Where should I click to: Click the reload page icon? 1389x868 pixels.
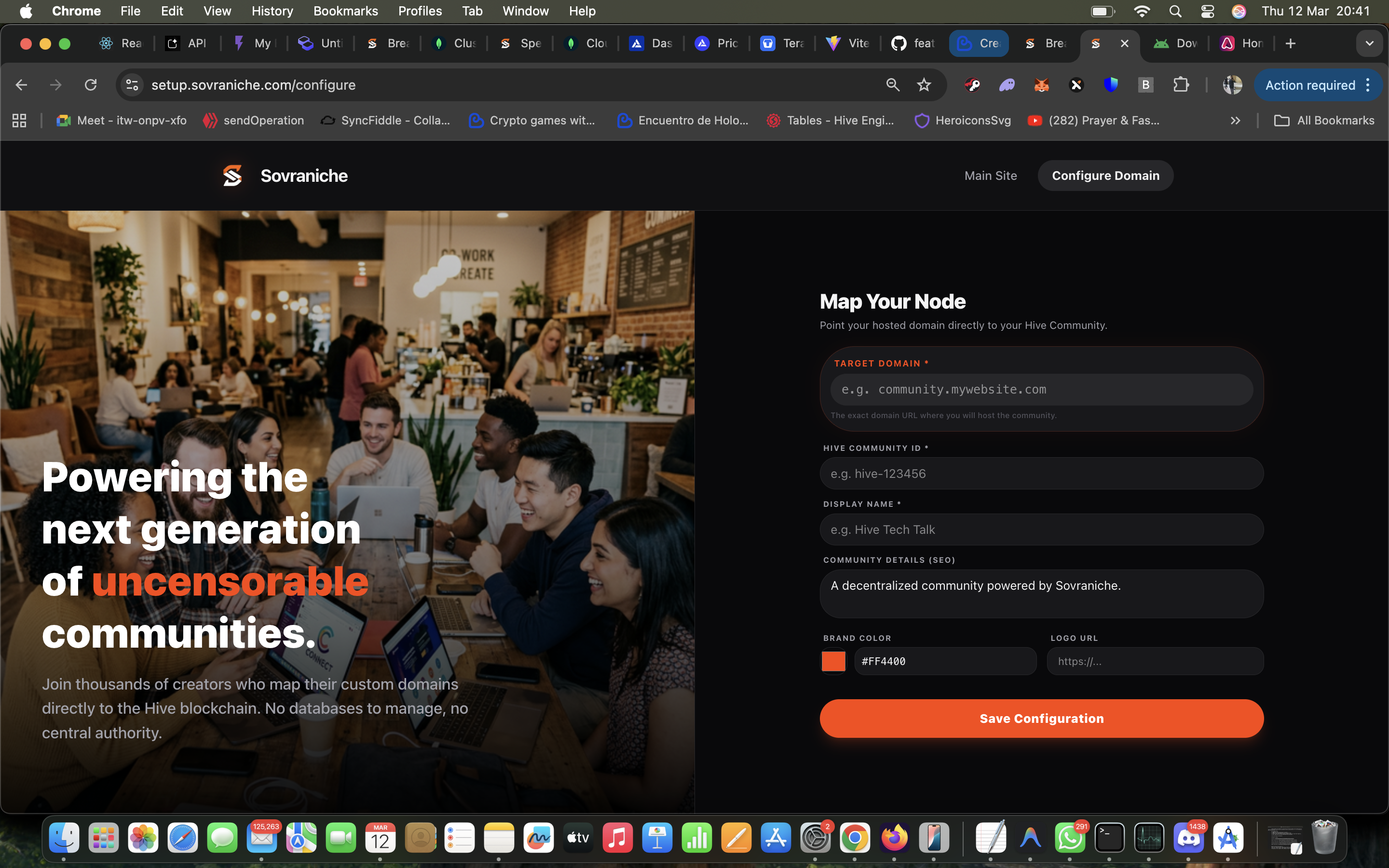[x=91, y=85]
